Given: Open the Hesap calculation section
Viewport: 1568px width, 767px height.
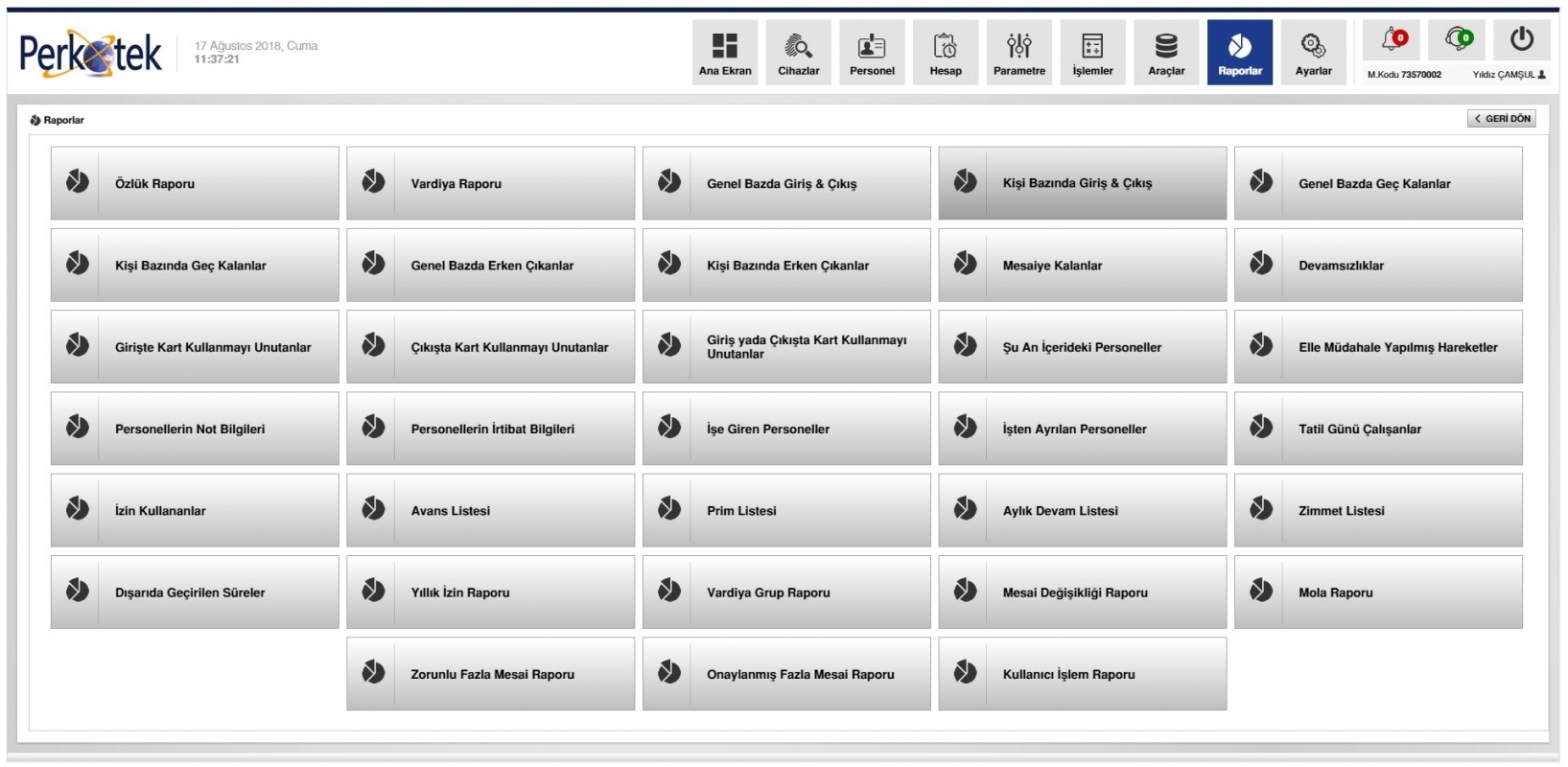Looking at the screenshot, I should [946, 53].
